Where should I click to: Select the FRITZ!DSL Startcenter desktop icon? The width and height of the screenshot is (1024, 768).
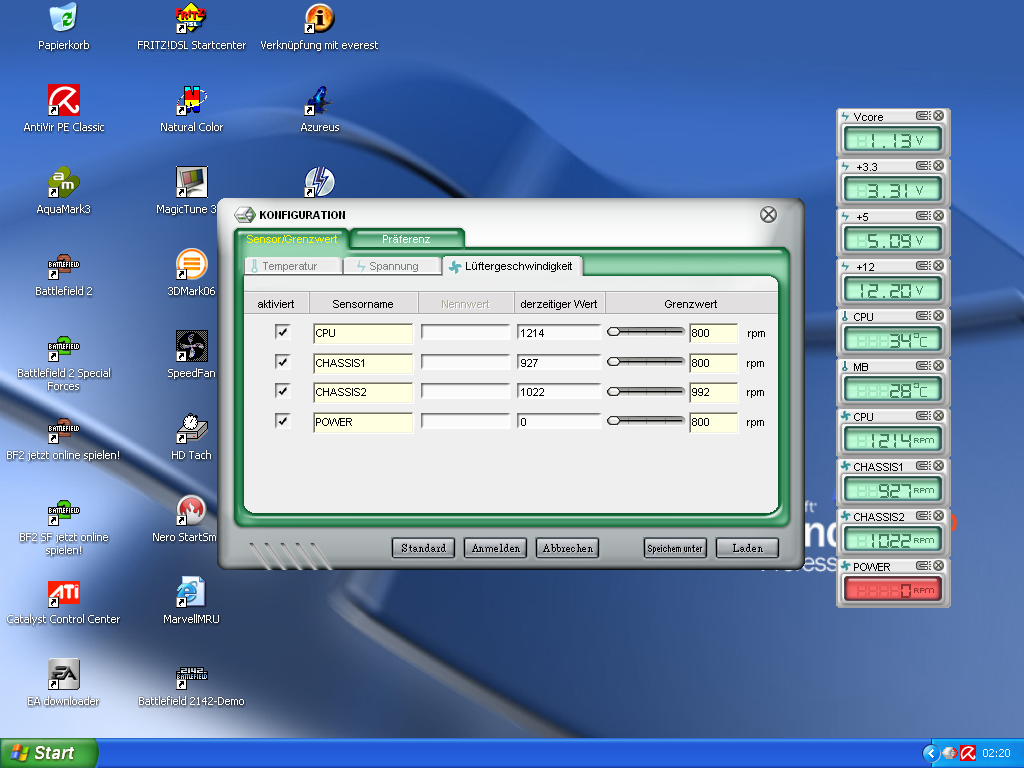click(191, 27)
